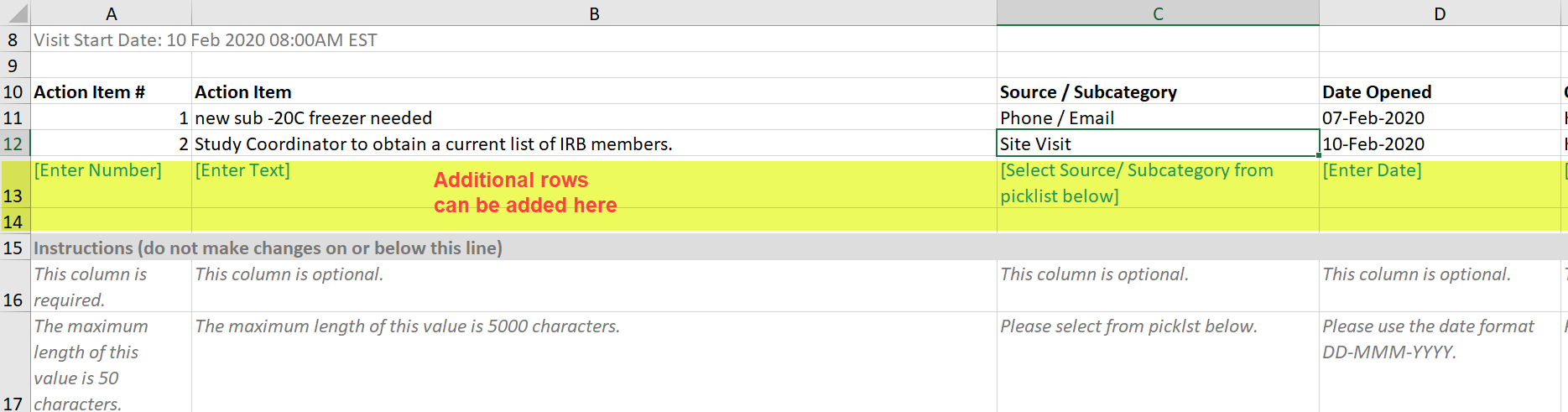Image resolution: width=1568 pixels, height=412 pixels.
Task: Select the [Select Source/ Subcategory] picklist cell
Action: (1158, 183)
